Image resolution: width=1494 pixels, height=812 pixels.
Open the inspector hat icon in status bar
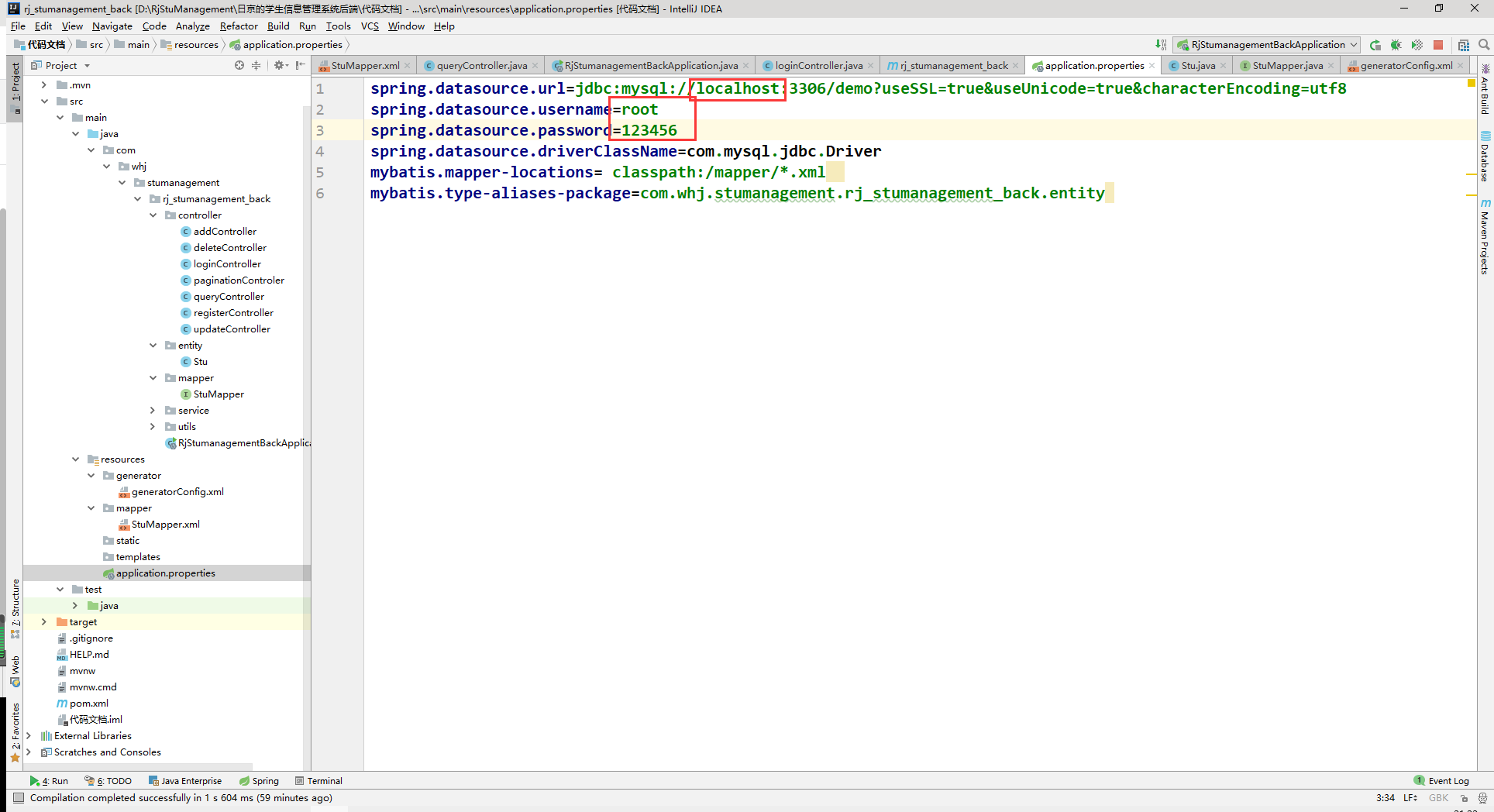(1482, 798)
